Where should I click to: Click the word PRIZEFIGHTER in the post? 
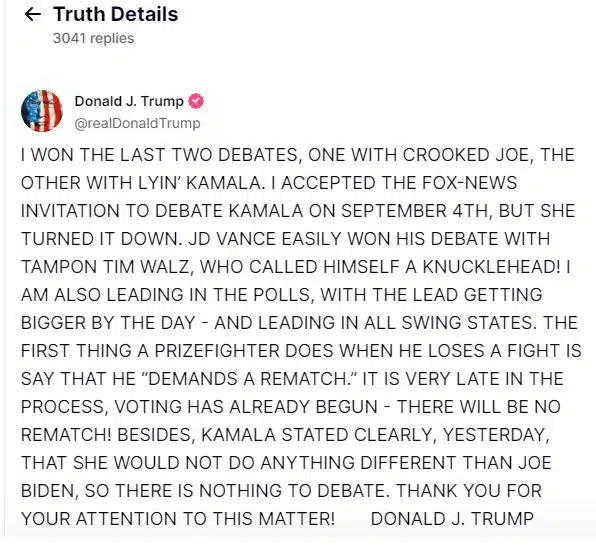tap(217, 351)
